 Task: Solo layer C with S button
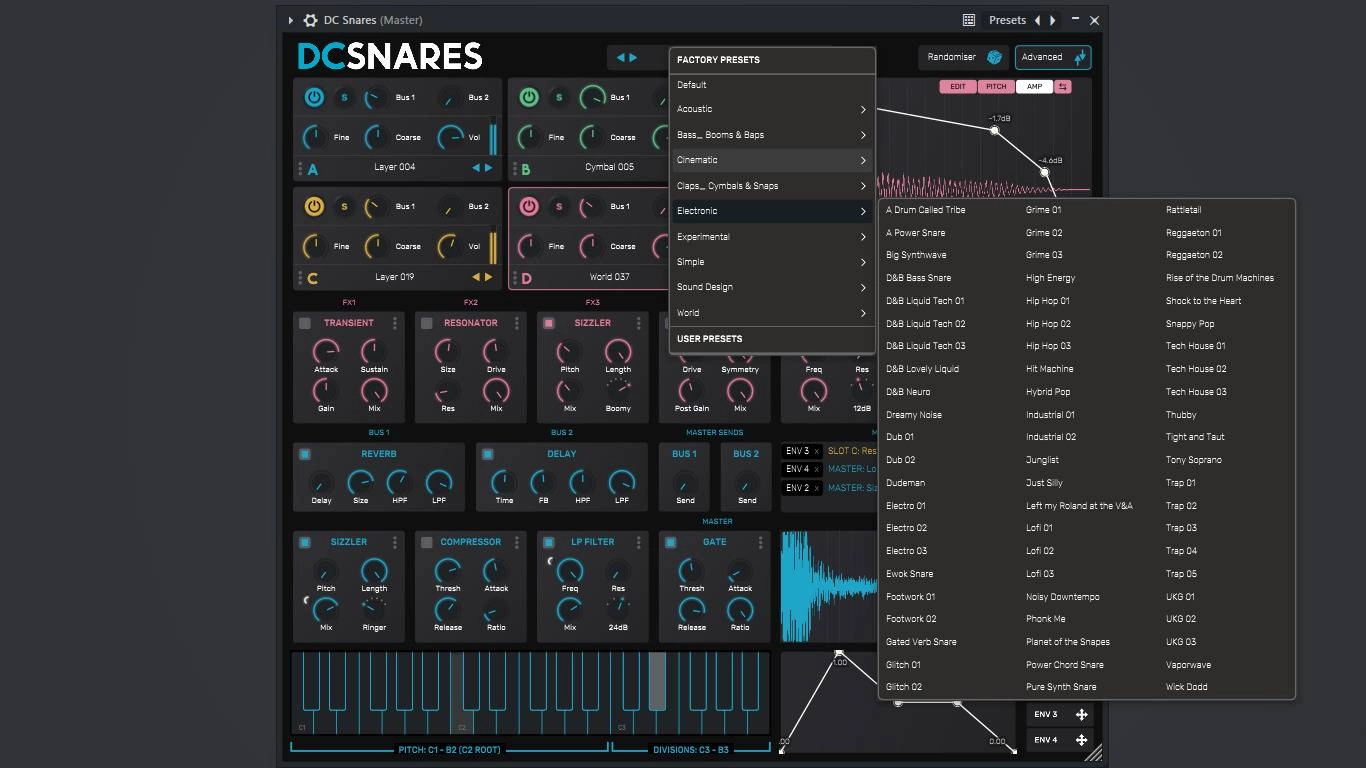pyautogui.click(x=344, y=206)
